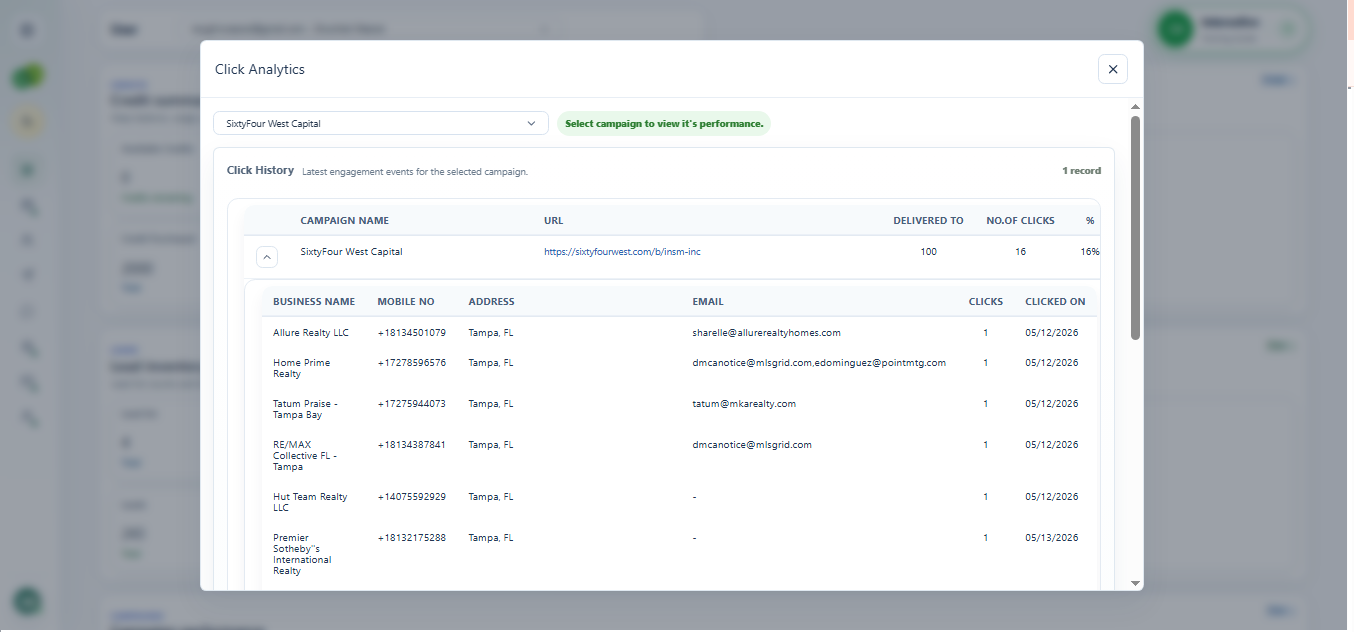Image resolution: width=1354 pixels, height=632 pixels.
Task: Click Tampa, FL address in Allure Realty row
Action: click(x=490, y=333)
